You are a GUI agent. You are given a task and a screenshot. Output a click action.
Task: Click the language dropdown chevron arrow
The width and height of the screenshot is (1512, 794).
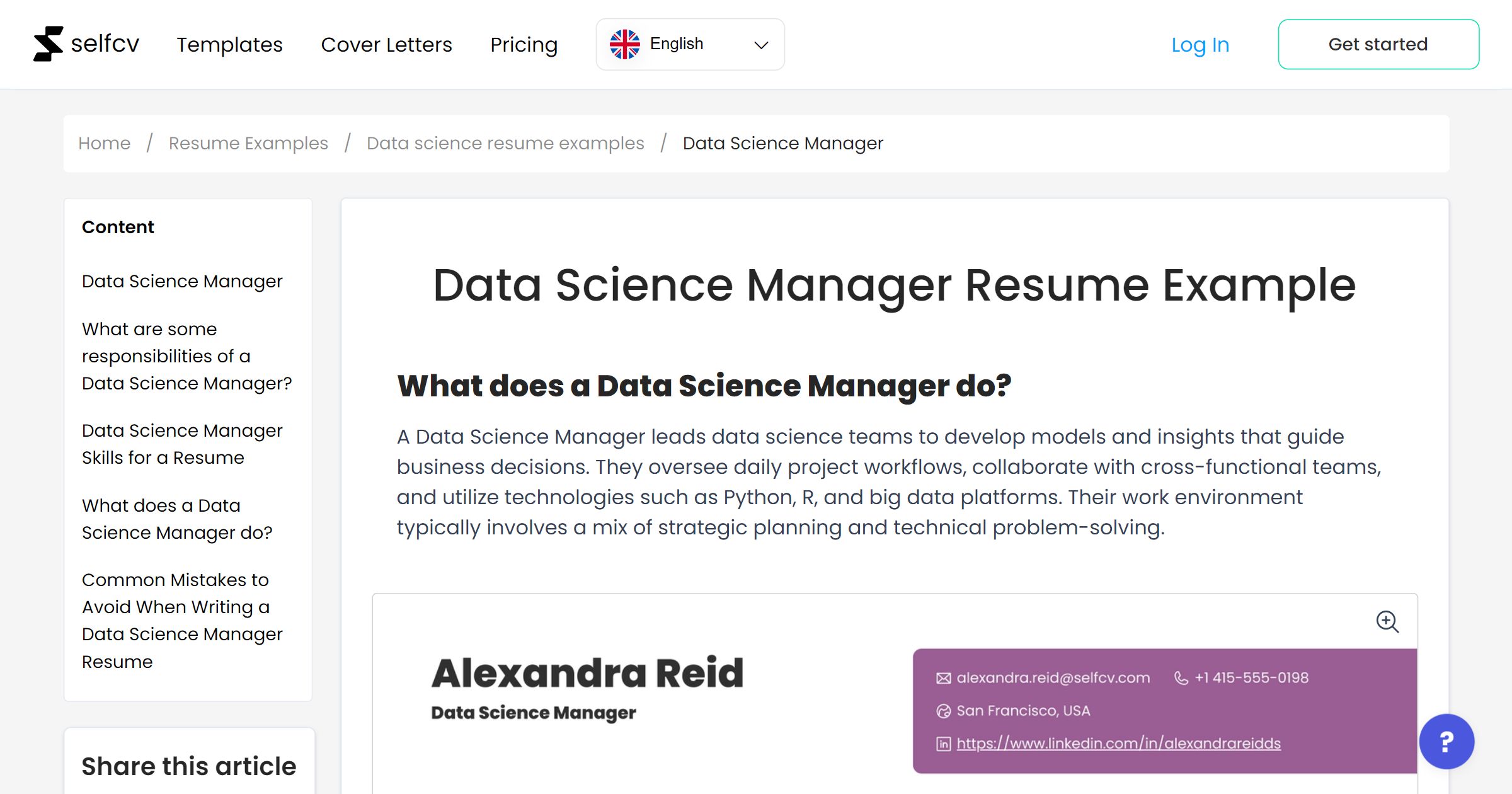(761, 45)
